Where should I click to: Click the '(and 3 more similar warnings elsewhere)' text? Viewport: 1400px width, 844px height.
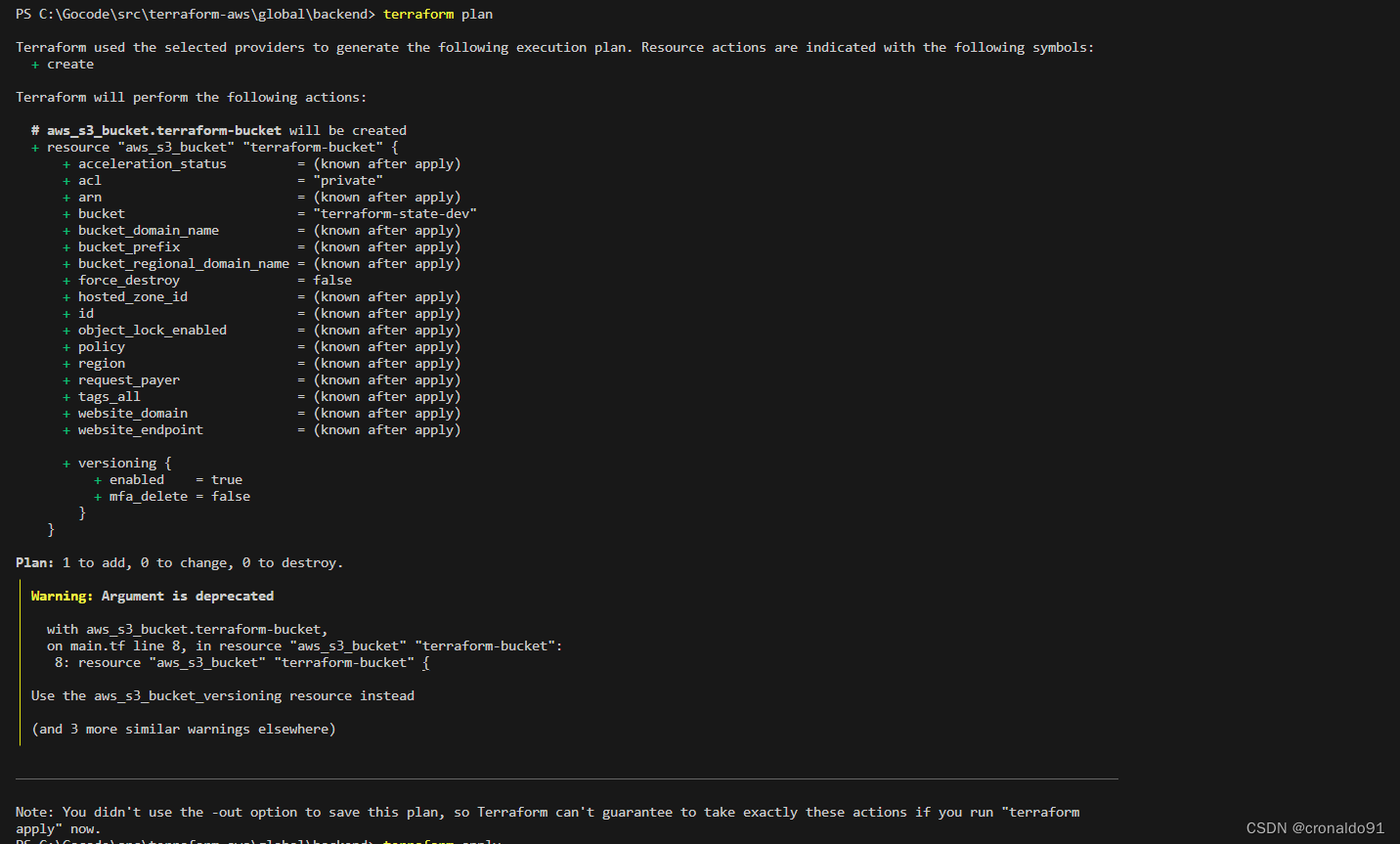click(184, 730)
